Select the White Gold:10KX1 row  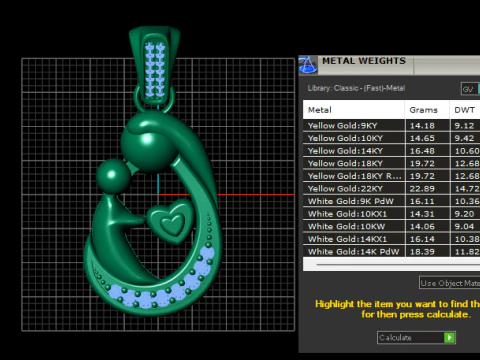pyautogui.click(x=392, y=214)
